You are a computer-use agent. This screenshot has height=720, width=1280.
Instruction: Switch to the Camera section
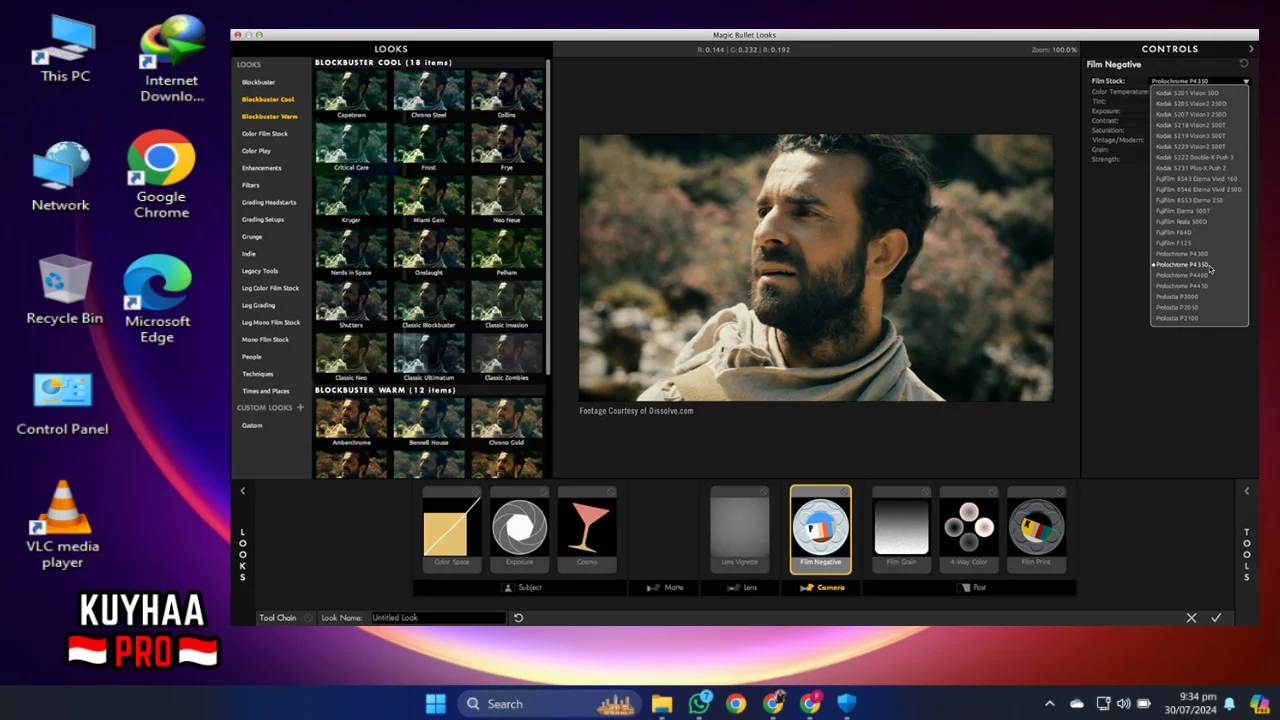coord(822,588)
